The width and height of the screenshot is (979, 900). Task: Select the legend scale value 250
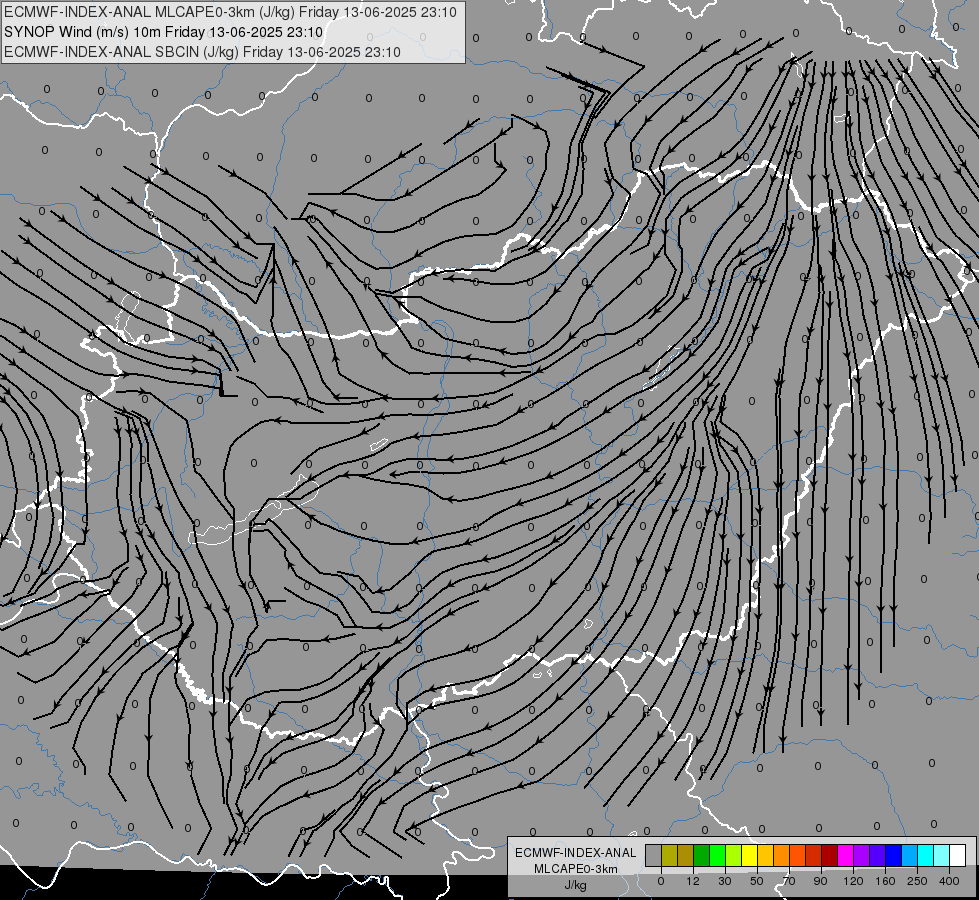[x=917, y=881]
